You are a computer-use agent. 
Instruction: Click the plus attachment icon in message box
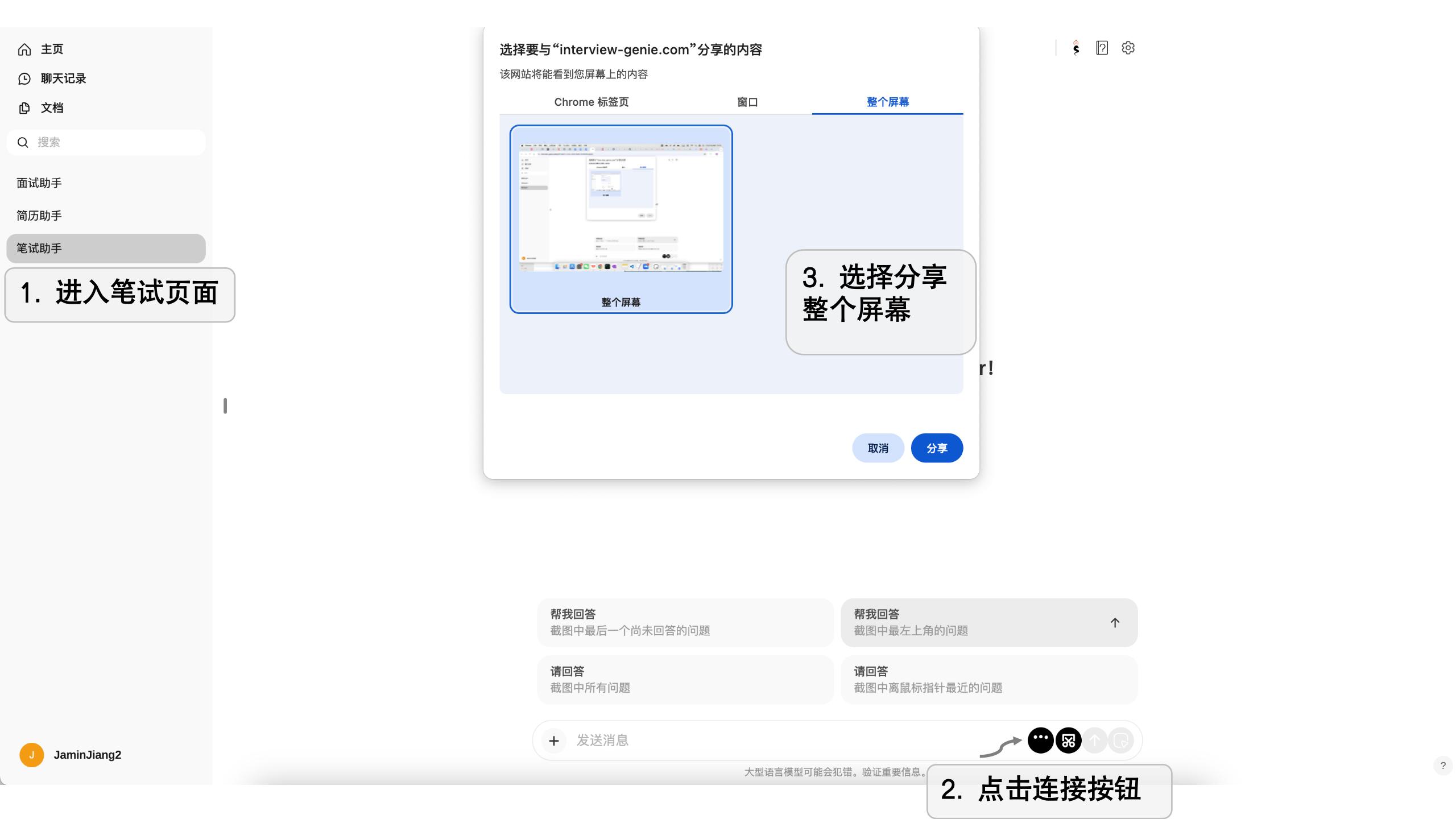pyautogui.click(x=553, y=741)
